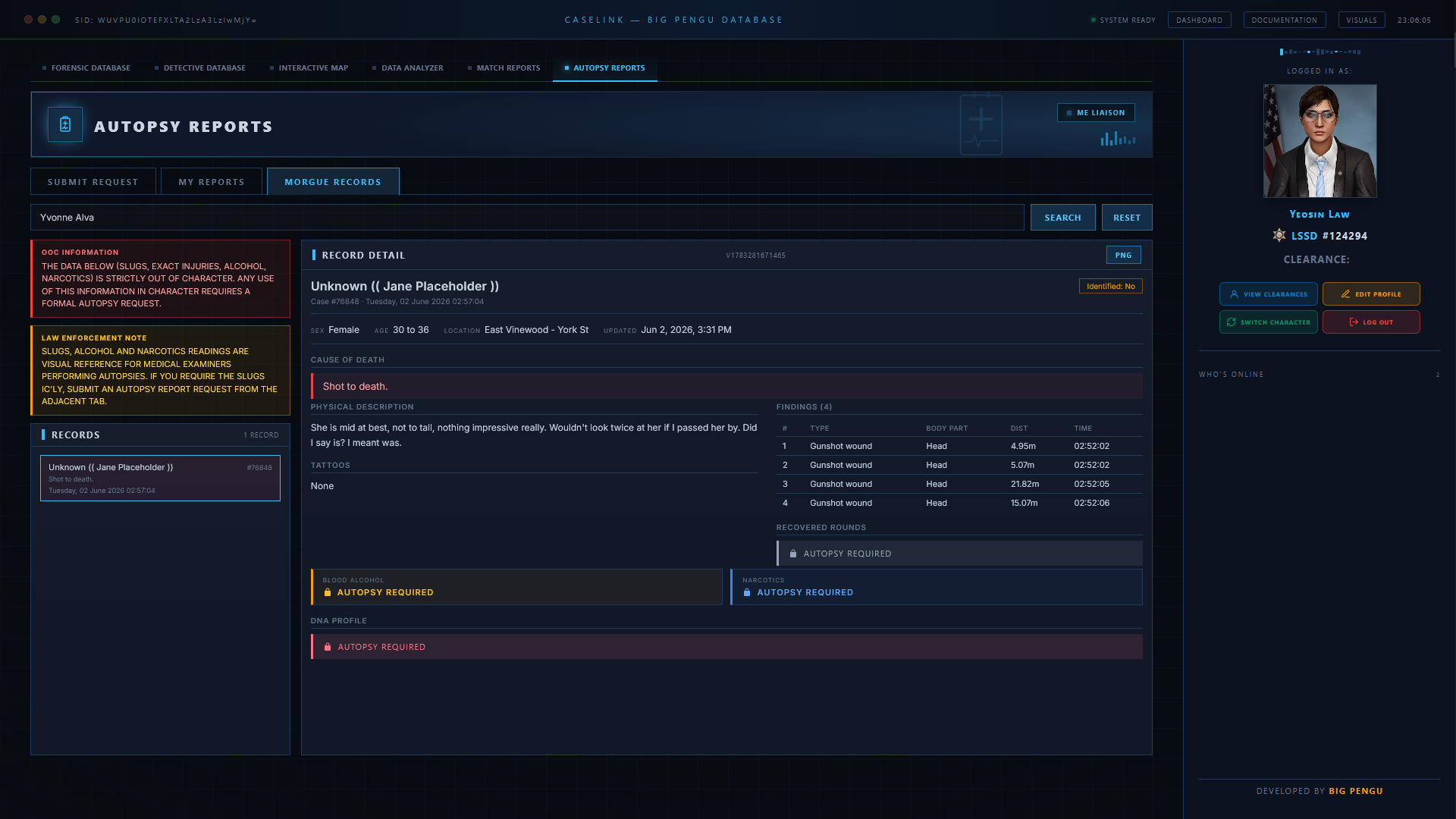The width and height of the screenshot is (1456, 819).
Task: Focus the Yvonne Alva search field
Action: coord(527,218)
